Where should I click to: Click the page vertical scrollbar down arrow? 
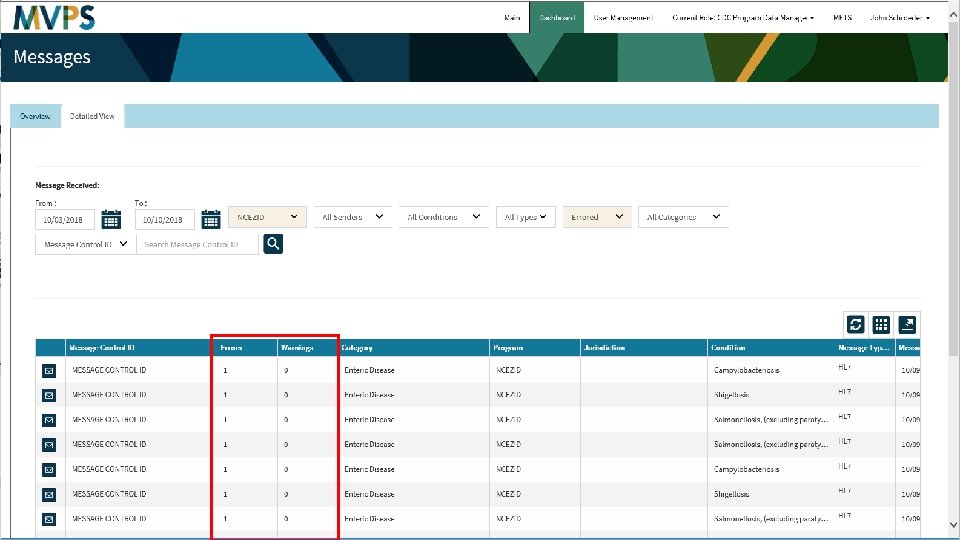(x=953, y=525)
